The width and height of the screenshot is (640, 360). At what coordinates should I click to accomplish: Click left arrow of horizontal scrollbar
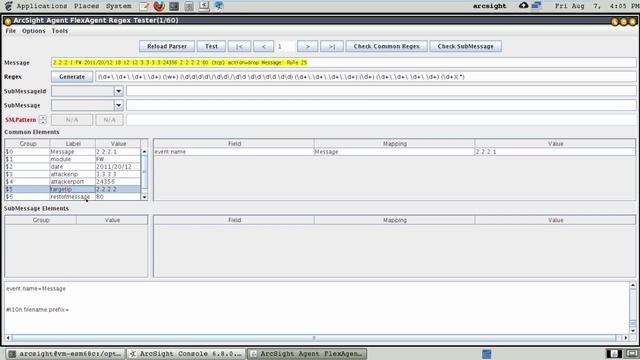(8, 338)
